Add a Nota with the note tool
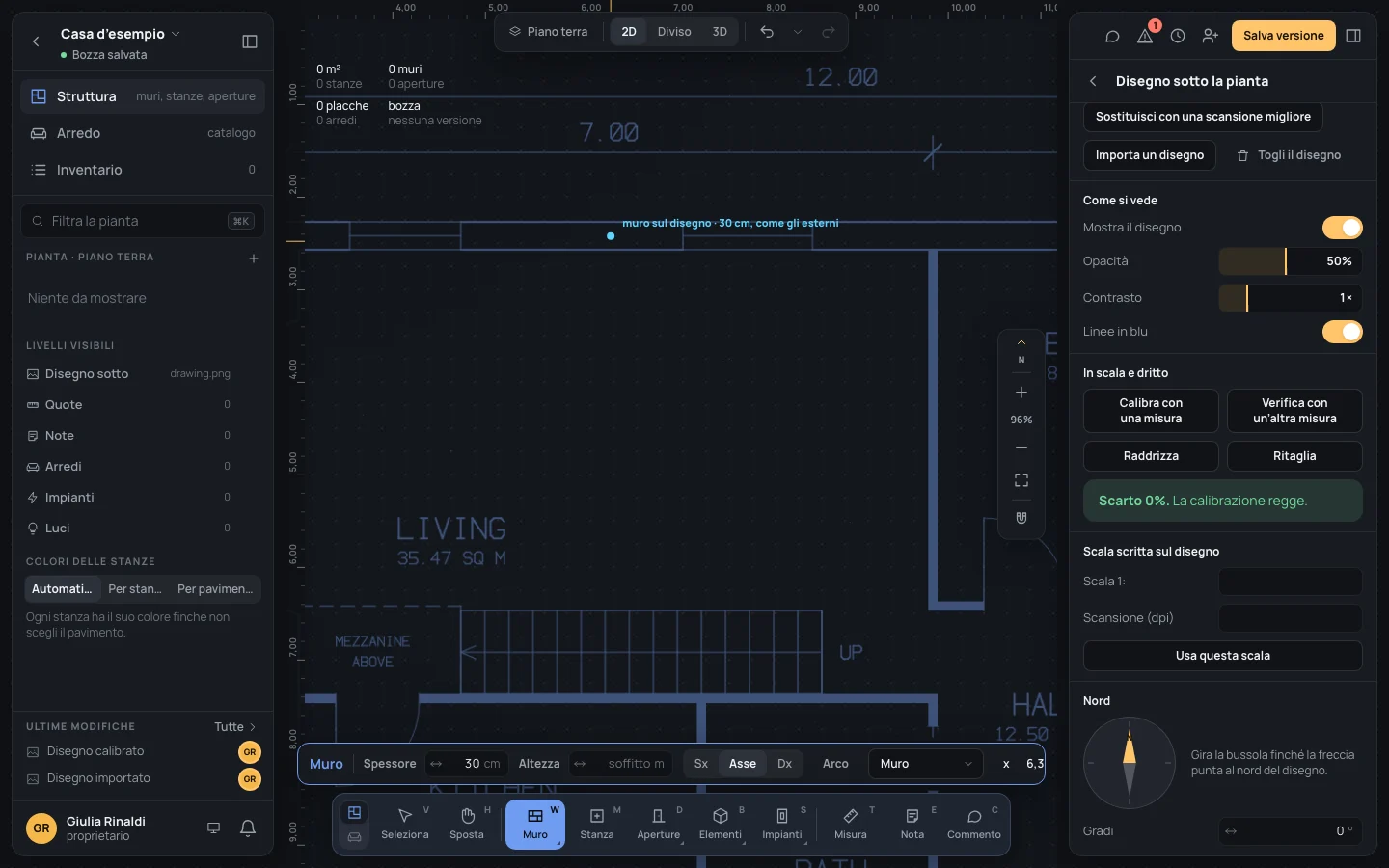This screenshot has height=868, width=1389. click(x=912, y=824)
